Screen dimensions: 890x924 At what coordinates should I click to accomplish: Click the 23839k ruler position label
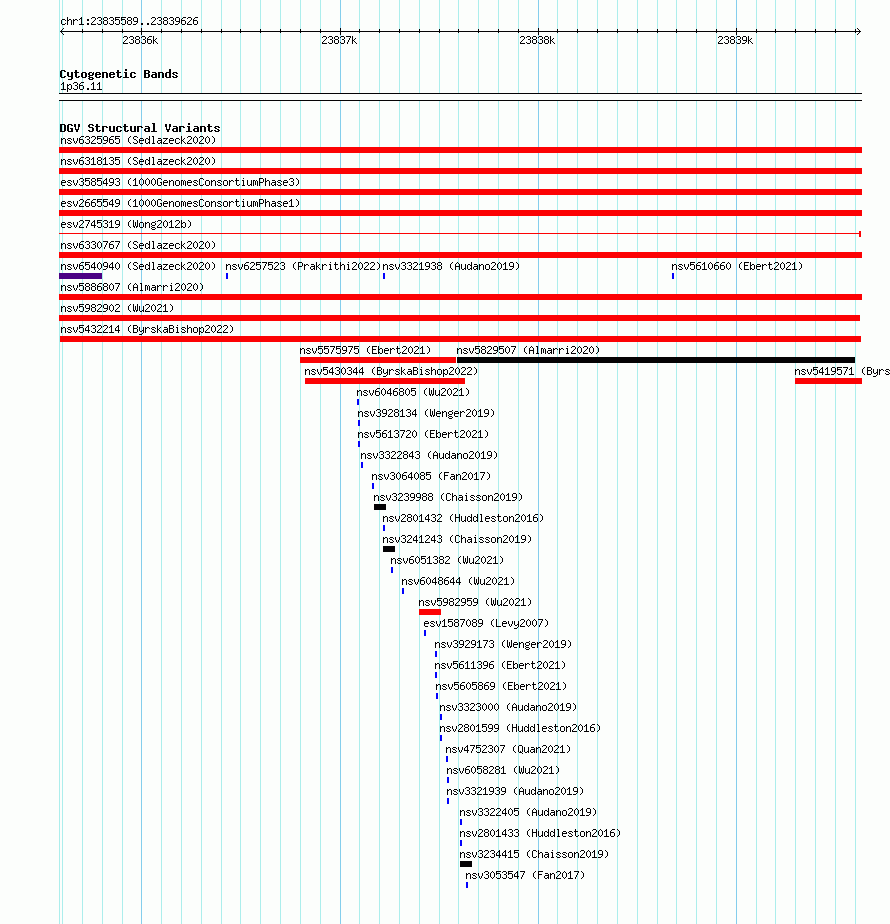(735, 40)
